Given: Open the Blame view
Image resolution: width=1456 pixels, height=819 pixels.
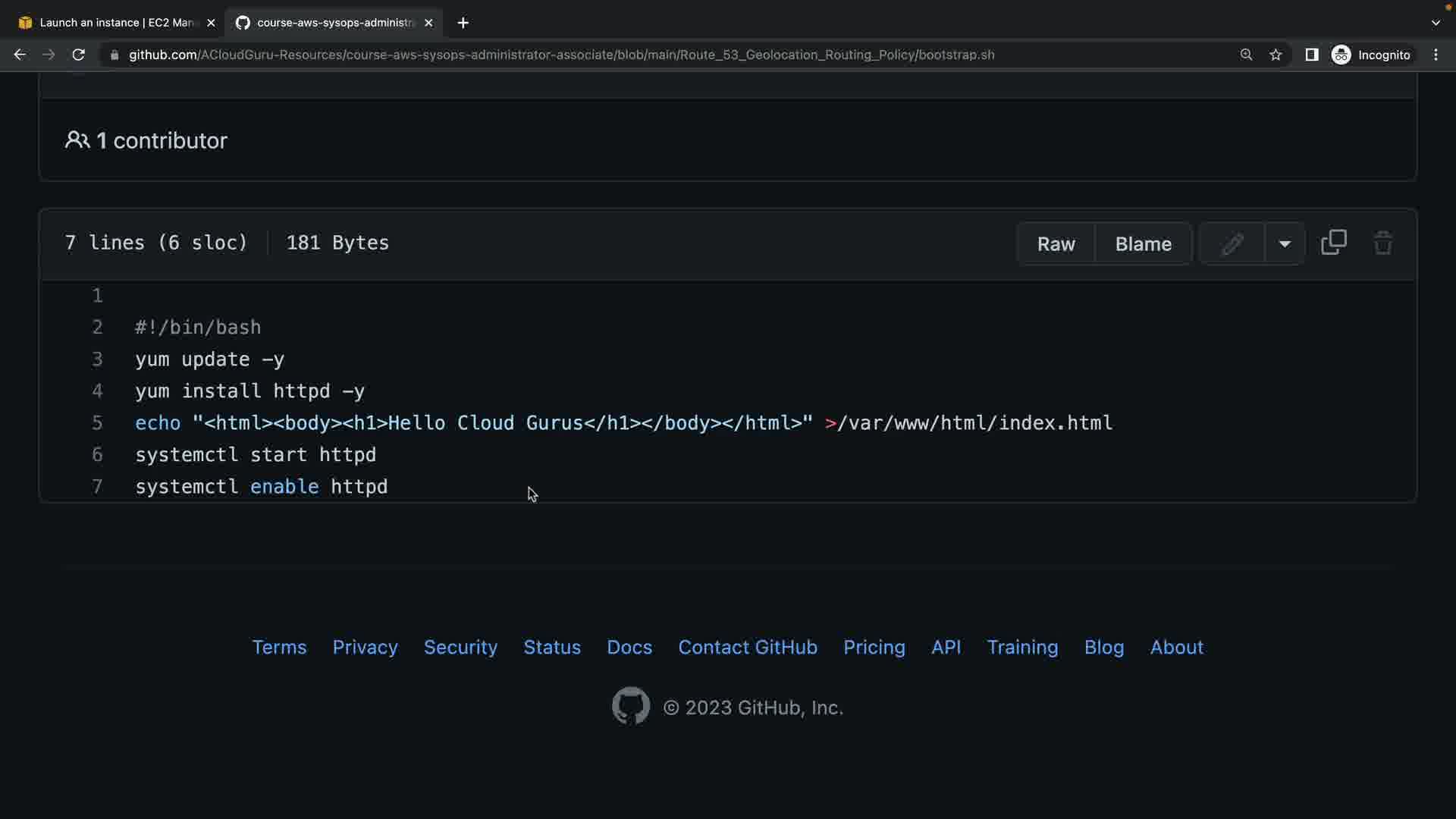Looking at the screenshot, I should [x=1143, y=243].
